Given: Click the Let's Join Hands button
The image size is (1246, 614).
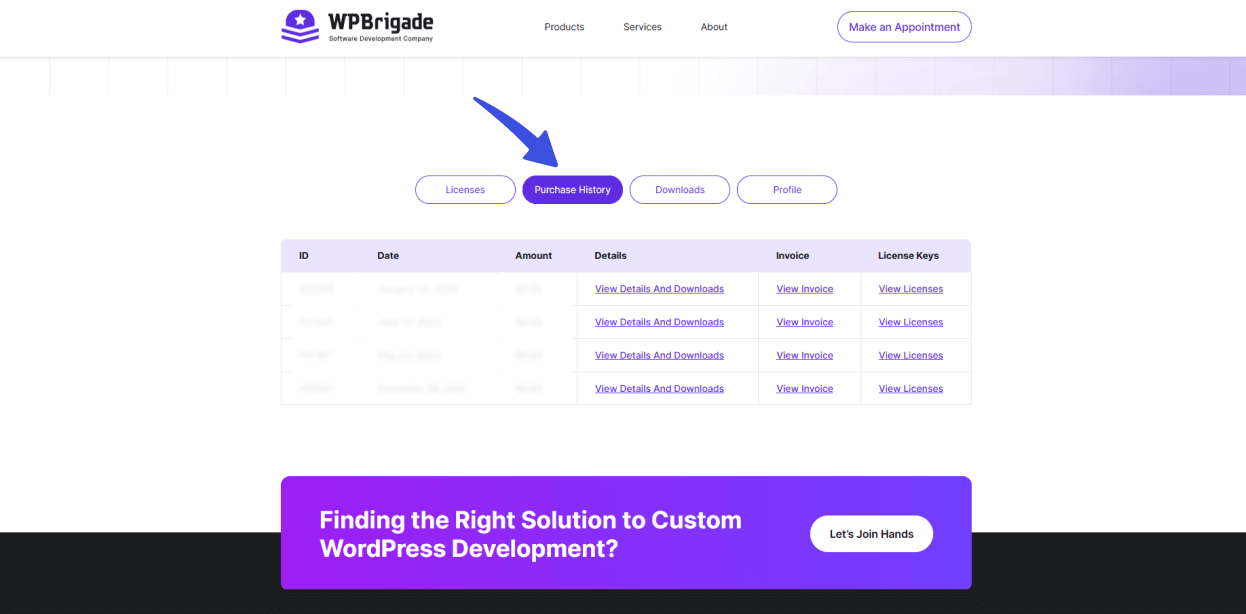Looking at the screenshot, I should (x=871, y=534).
